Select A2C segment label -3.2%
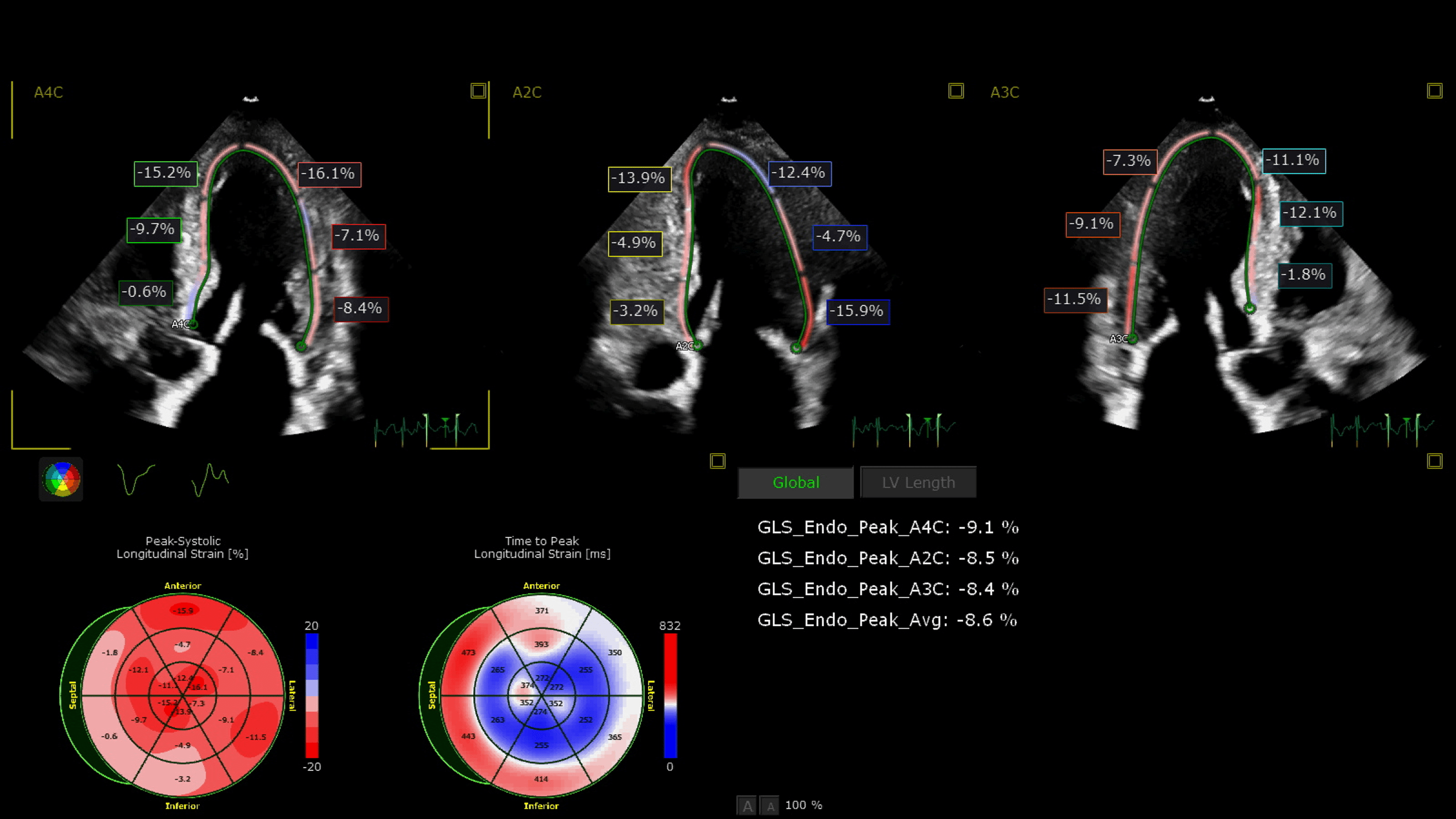 pyautogui.click(x=637, y=312)
